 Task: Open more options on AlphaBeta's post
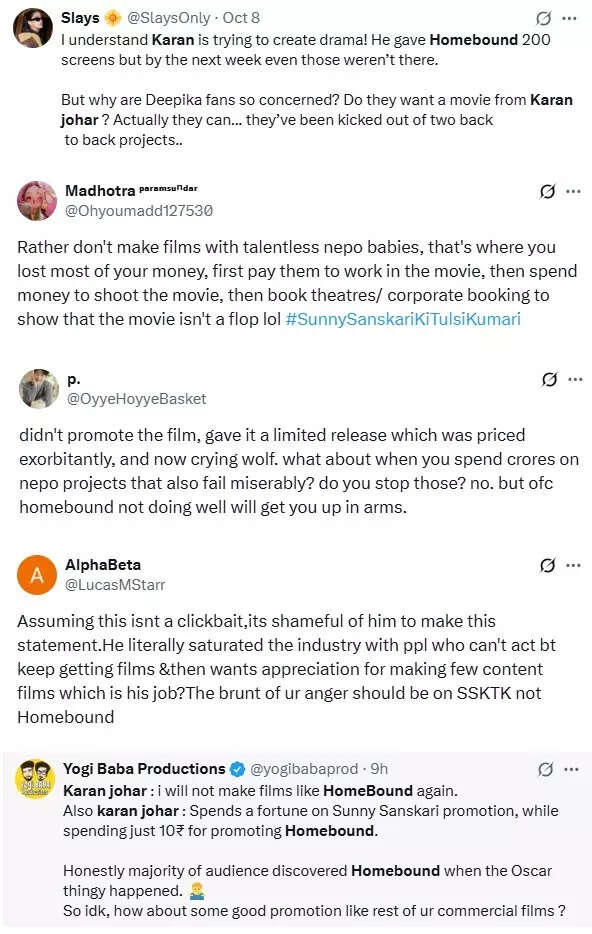(x=573, y=564)
